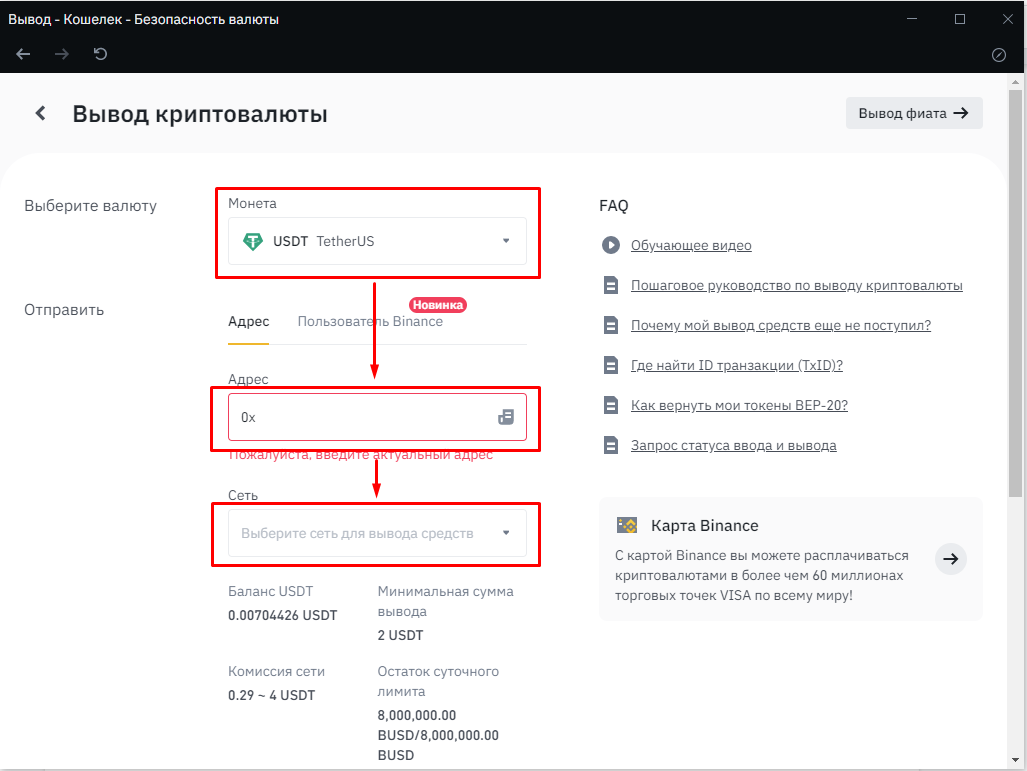Image resolution: width=1027 pixels, height=771 pixels.
Task: Maximize the window
Action: [960, 19]
